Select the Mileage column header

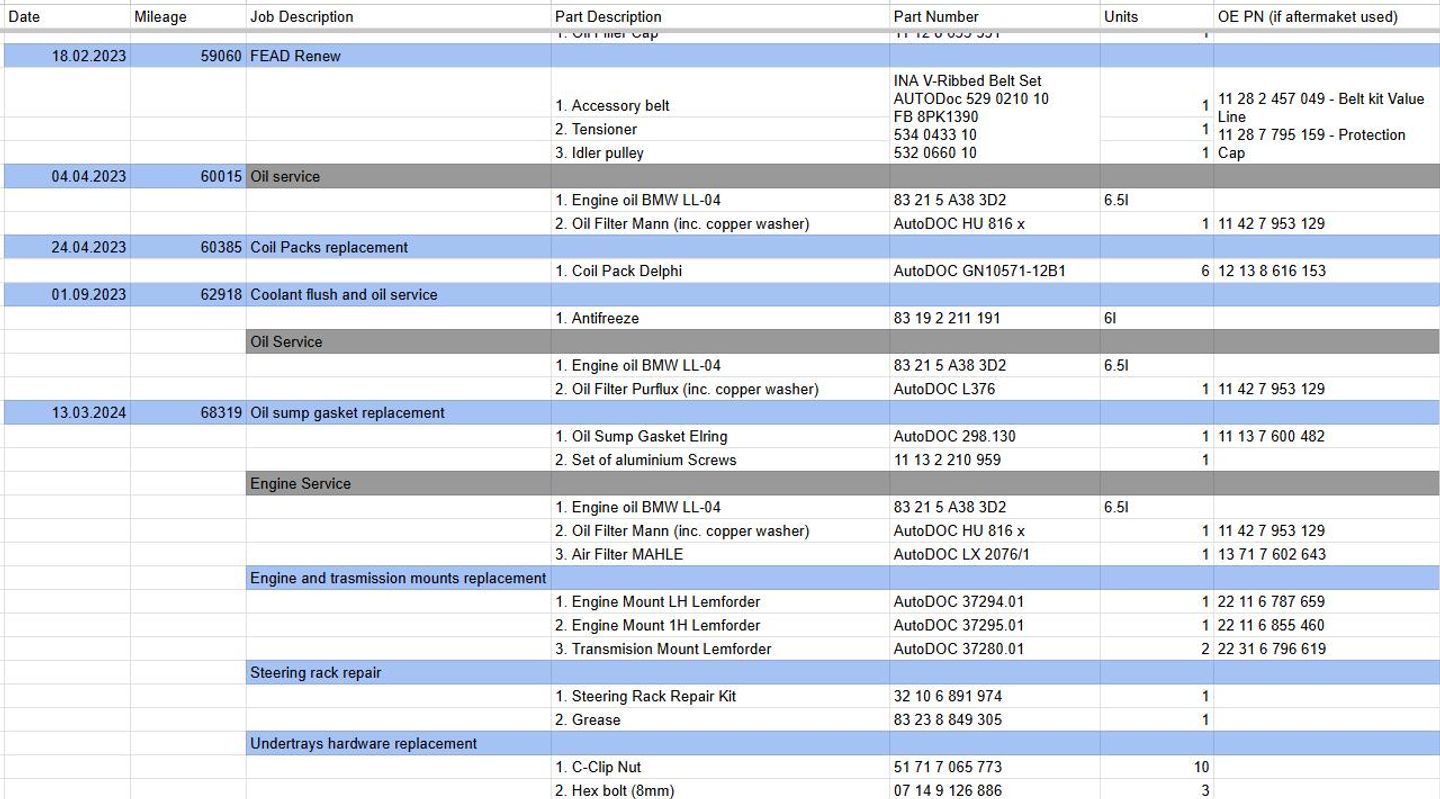(x=160, y=16)
